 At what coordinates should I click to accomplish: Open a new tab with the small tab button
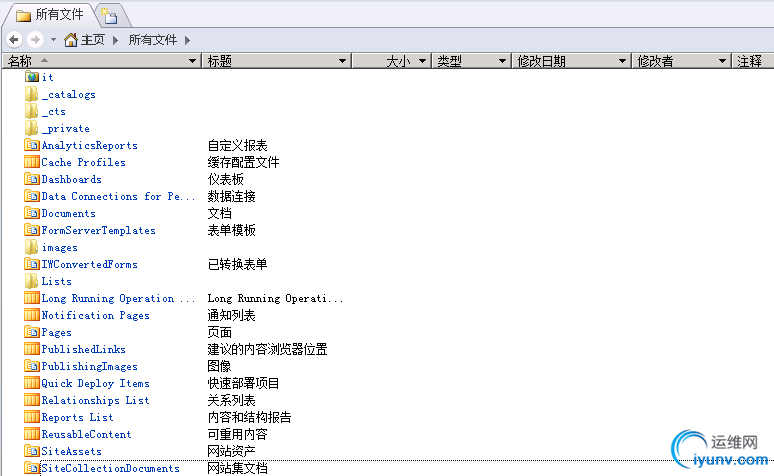coord(110,16)
